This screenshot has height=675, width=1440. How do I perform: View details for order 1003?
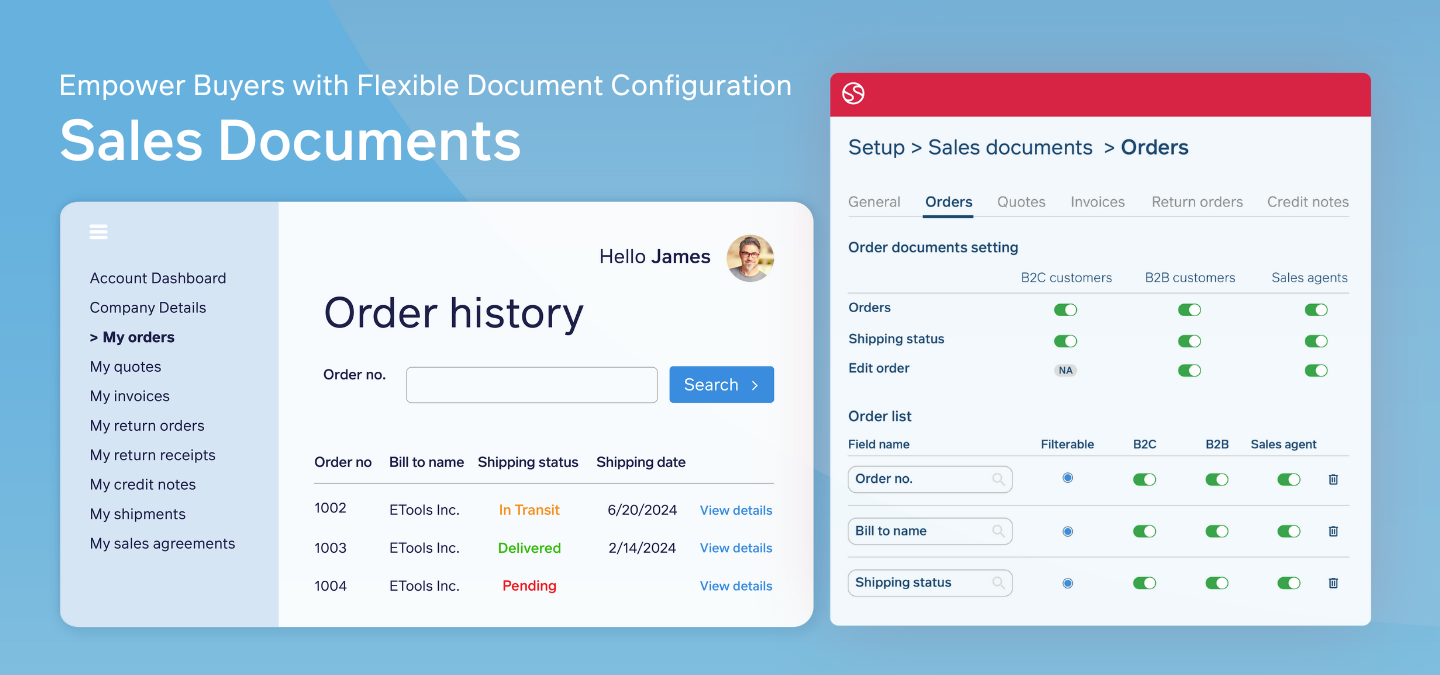(735, 547)
